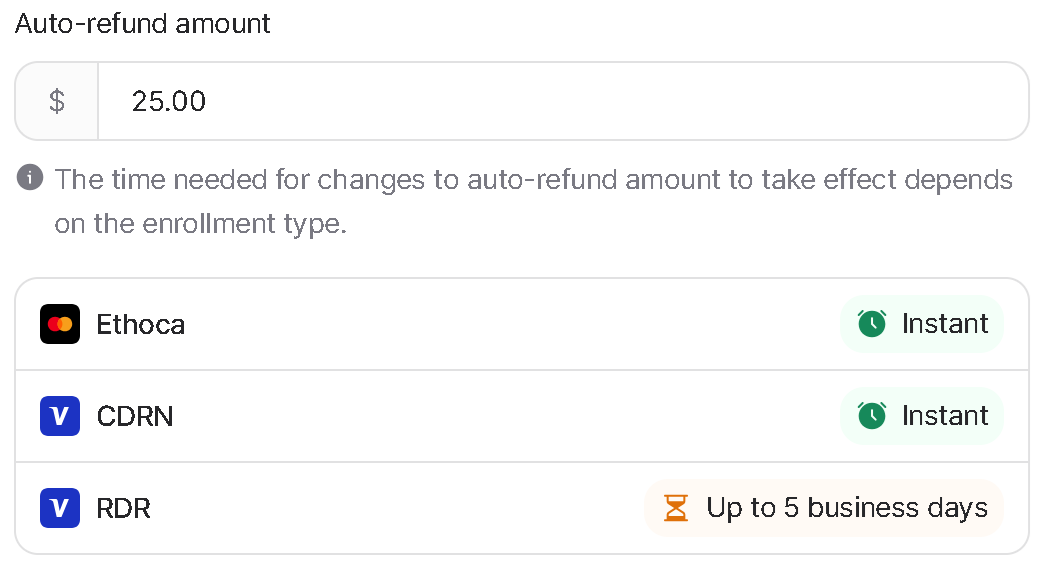This screenshot has height=584, width=1040.
Task: Click the green alarm clock in Ethoca row
Action: (872, 324)
